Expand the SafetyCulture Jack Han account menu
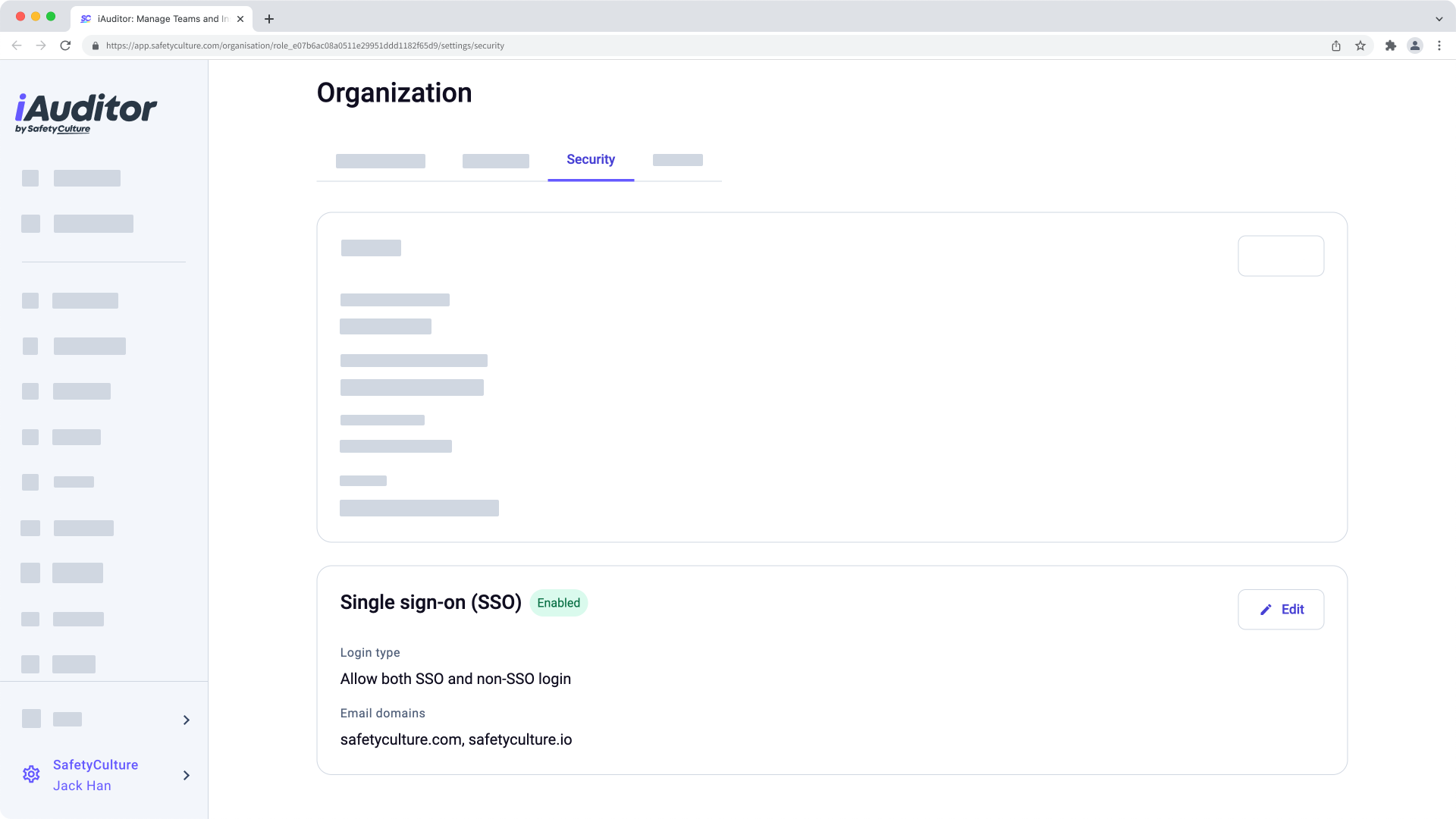The width and height of the screenshot is (1456, 819). [x=187, y=776]
